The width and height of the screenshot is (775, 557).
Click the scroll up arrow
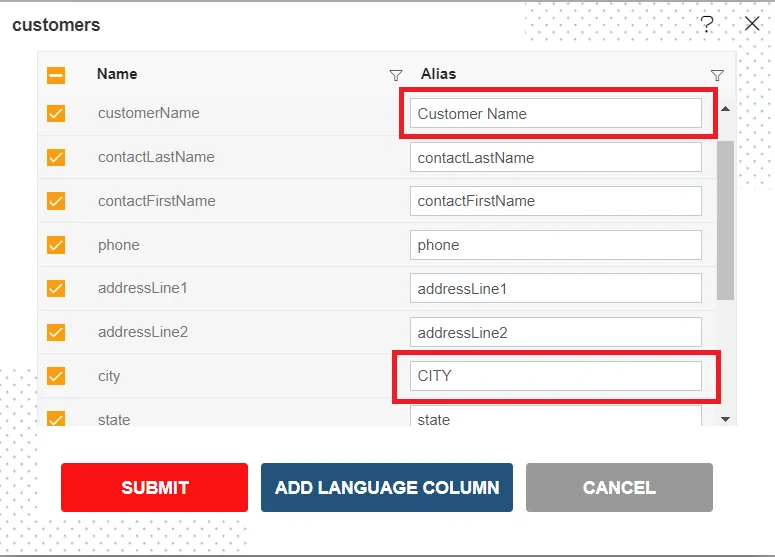tap(725, 109)
